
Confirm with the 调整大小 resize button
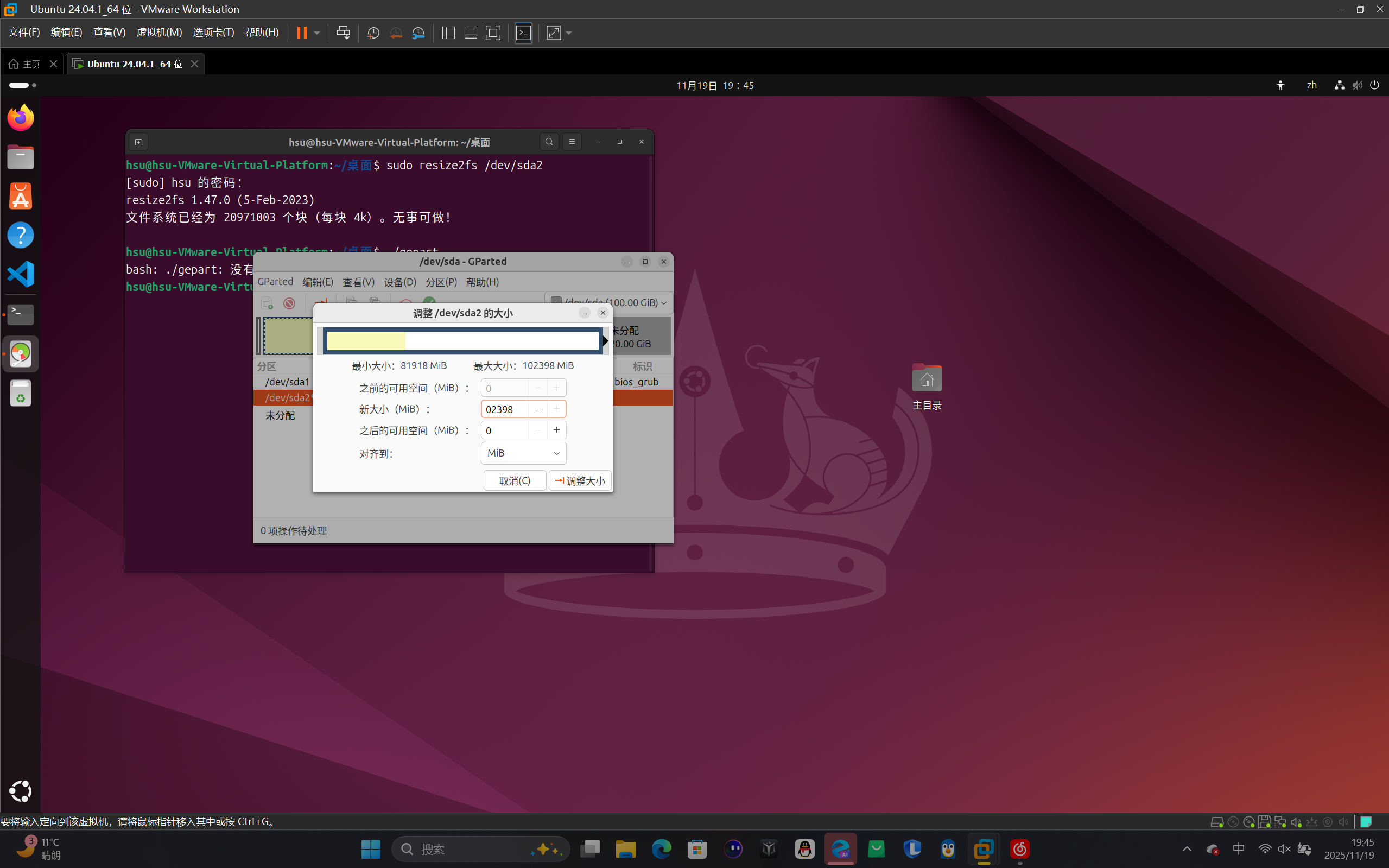point(580,480)
